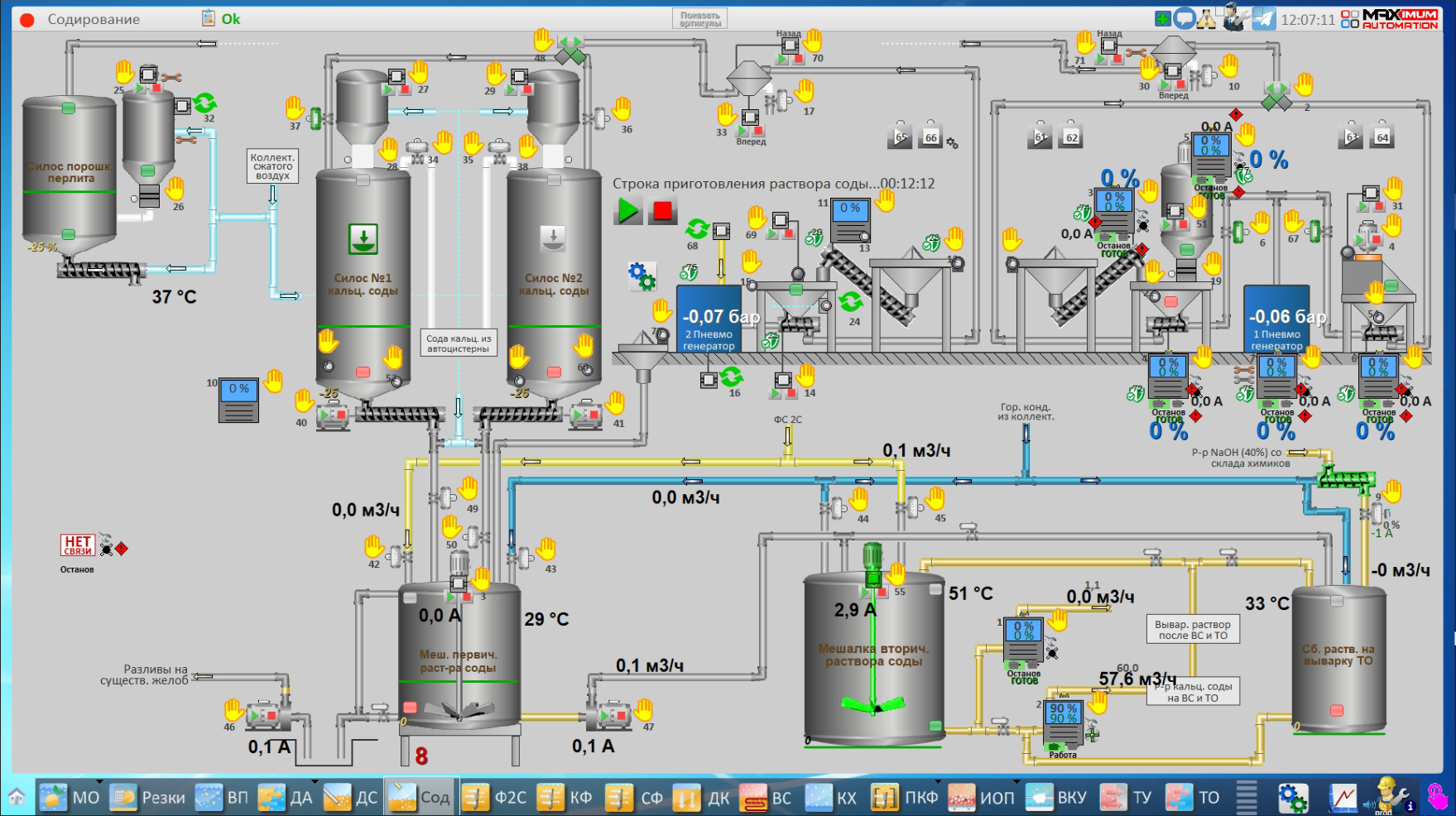
Task: Go to the Home screen icon
Action: point(17,797)
